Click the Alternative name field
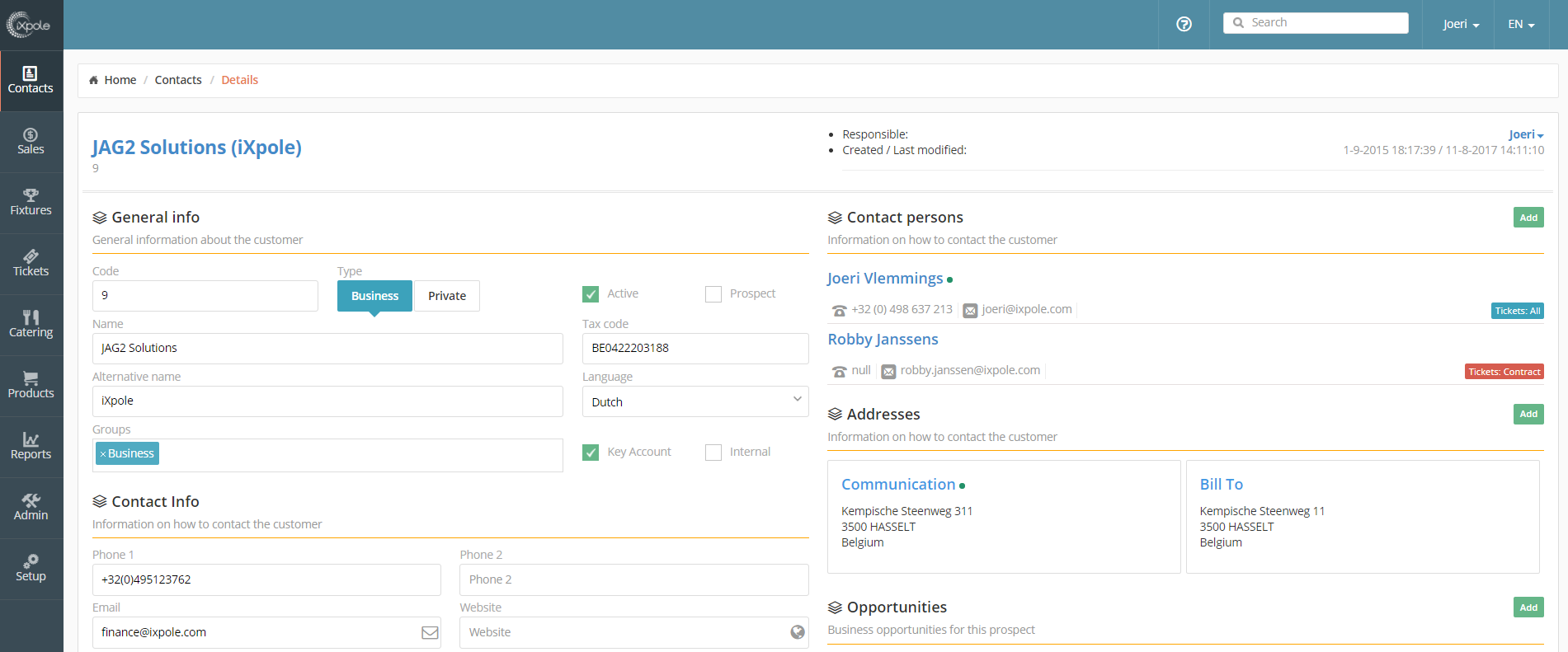This screenshot has width=1568, height=652. [x=327, y=401]
